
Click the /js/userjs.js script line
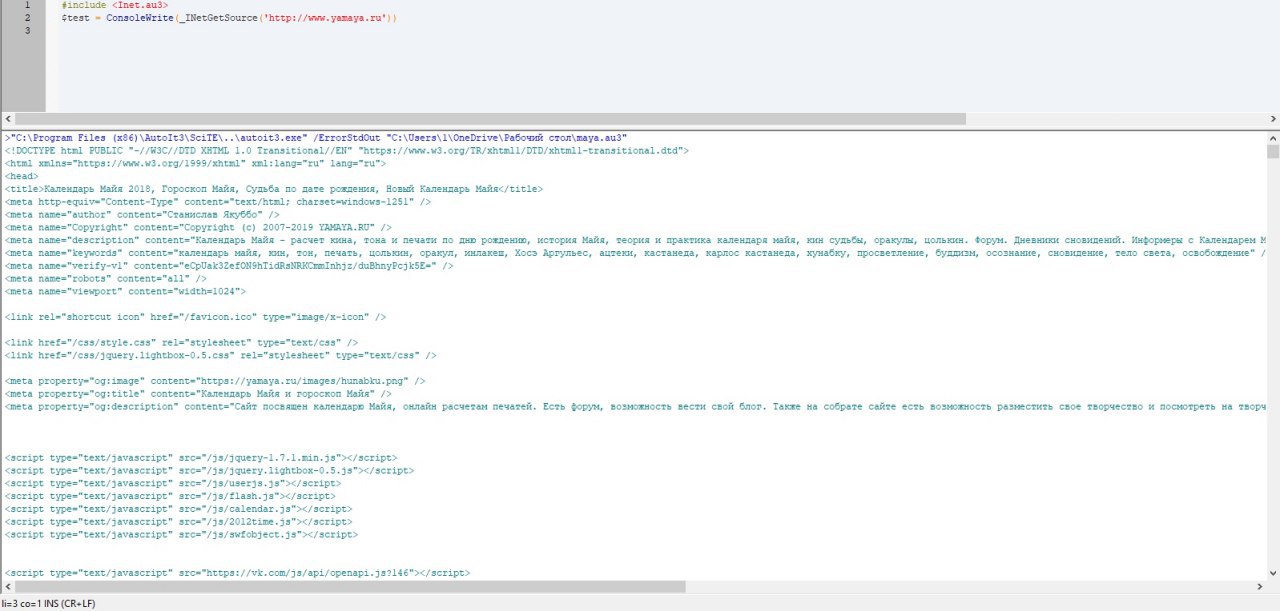point(173,483)
